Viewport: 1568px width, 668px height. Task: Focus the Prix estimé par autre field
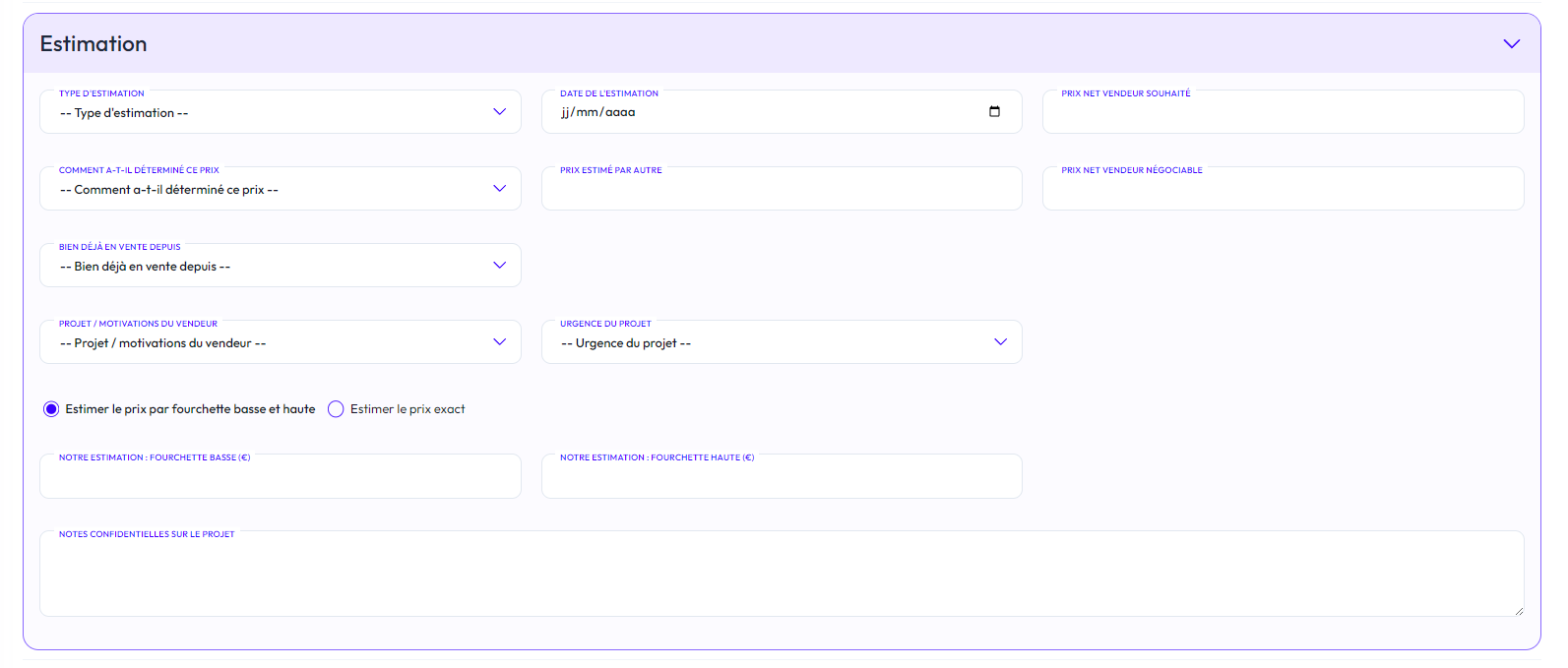(781, 191)
